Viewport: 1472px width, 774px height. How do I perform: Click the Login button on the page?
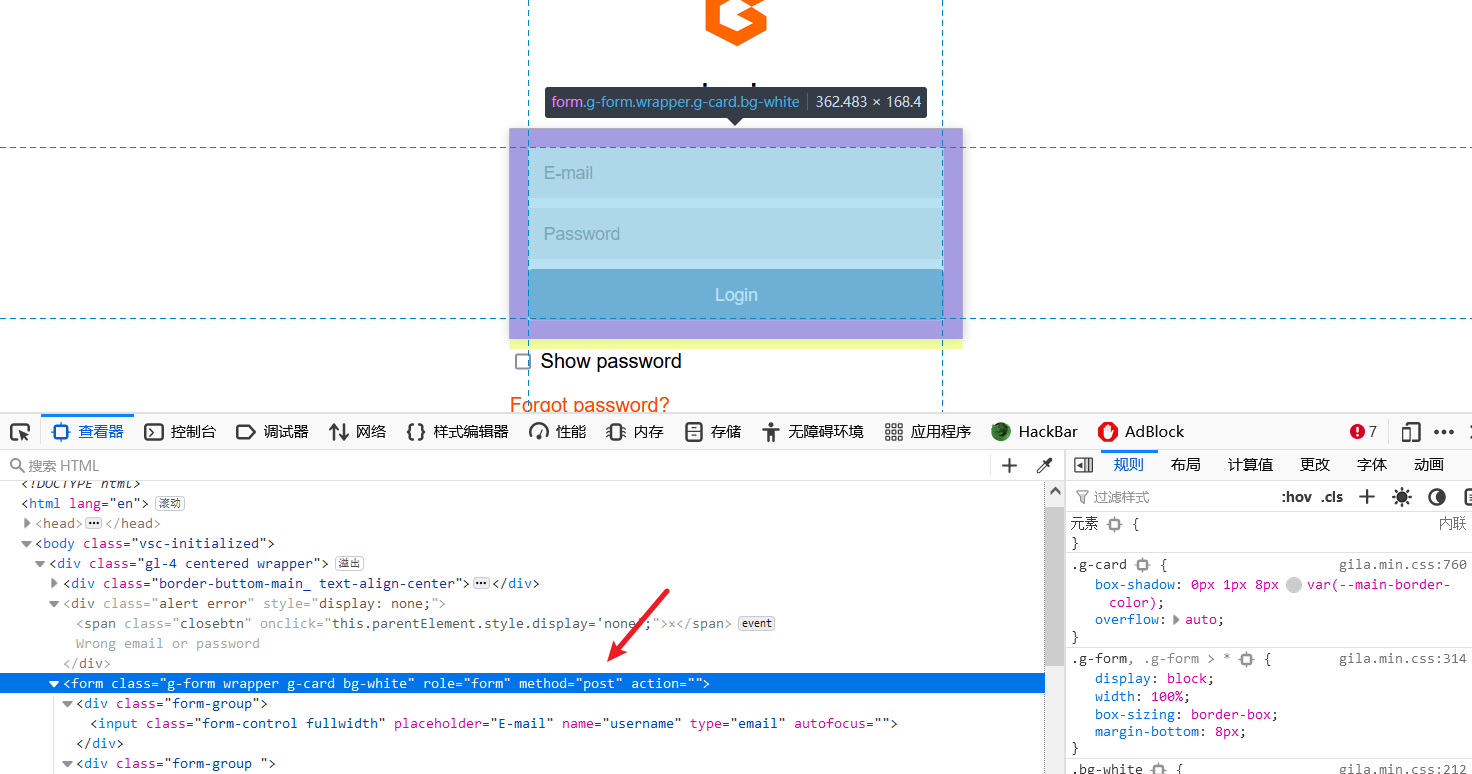736,295
